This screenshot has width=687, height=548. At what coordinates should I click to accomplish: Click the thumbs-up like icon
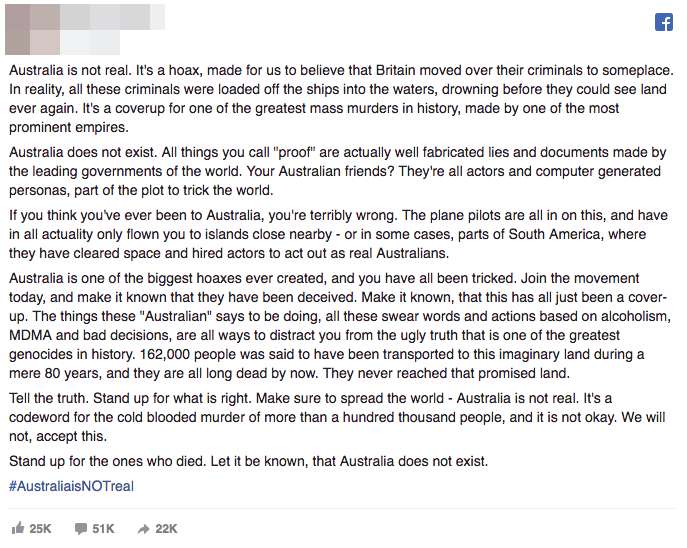coord(18,528)
